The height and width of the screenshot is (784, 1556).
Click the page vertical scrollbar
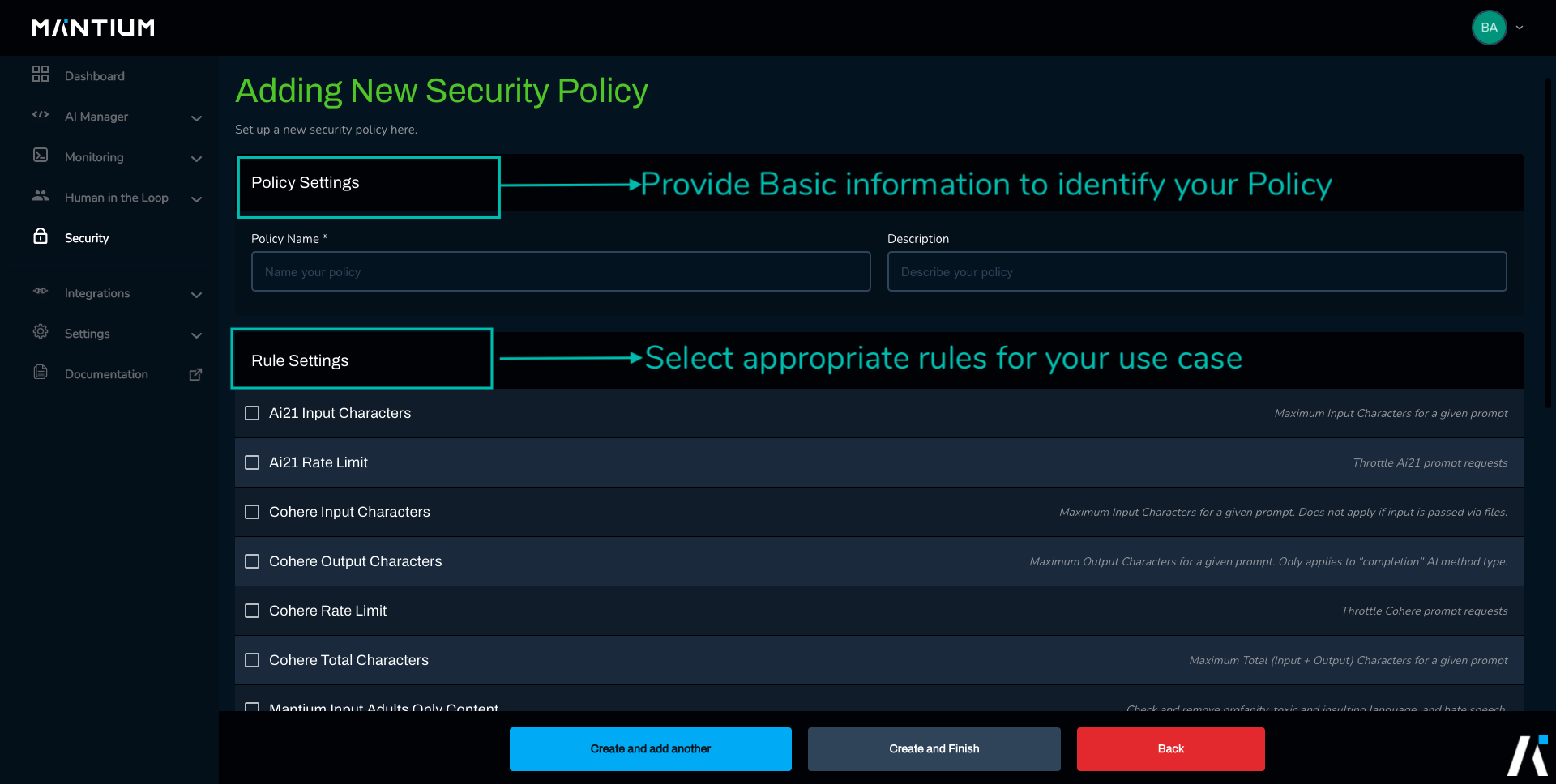point(1547,243)
